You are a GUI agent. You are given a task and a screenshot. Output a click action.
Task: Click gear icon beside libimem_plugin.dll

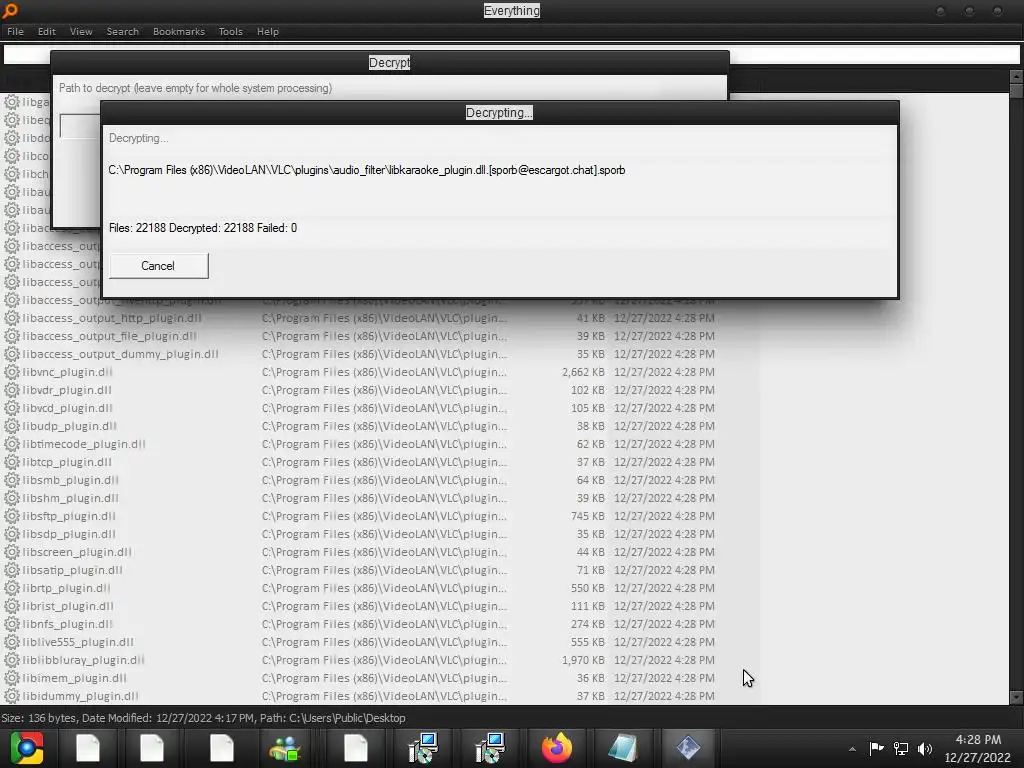tap(12, 678)
